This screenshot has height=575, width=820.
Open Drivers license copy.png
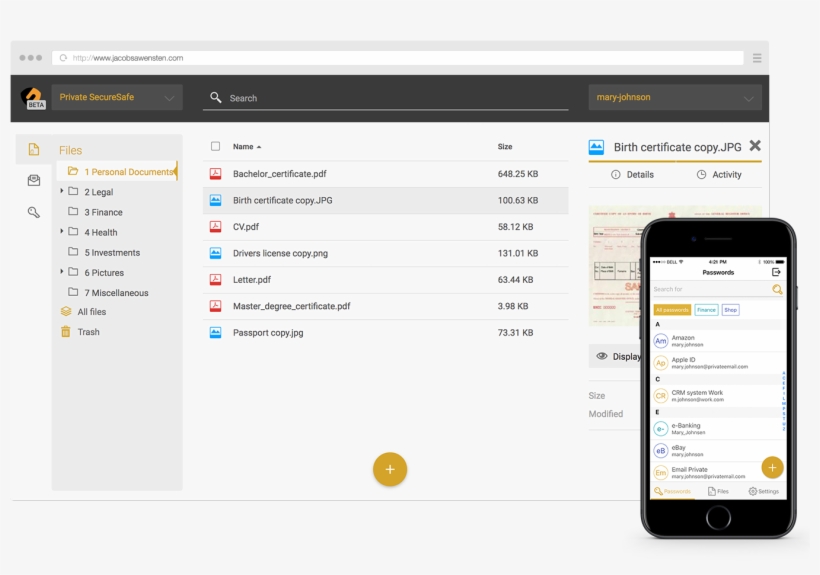(280, 254)
